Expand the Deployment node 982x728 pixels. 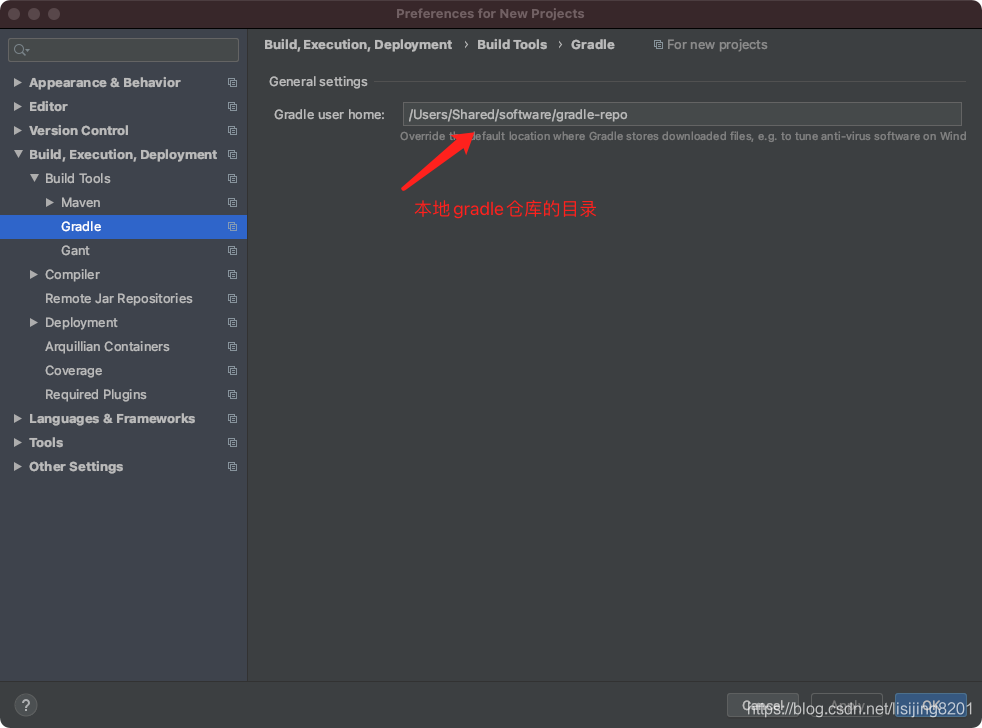34,322
